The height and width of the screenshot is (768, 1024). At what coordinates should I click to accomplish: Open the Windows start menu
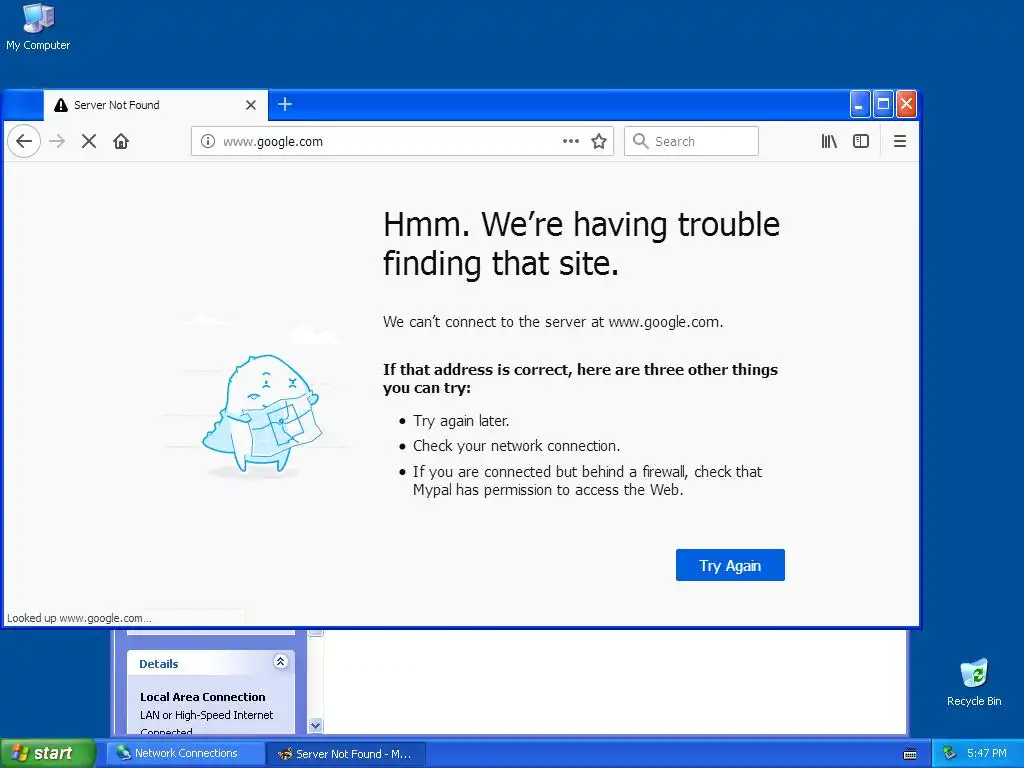[48, 753]
